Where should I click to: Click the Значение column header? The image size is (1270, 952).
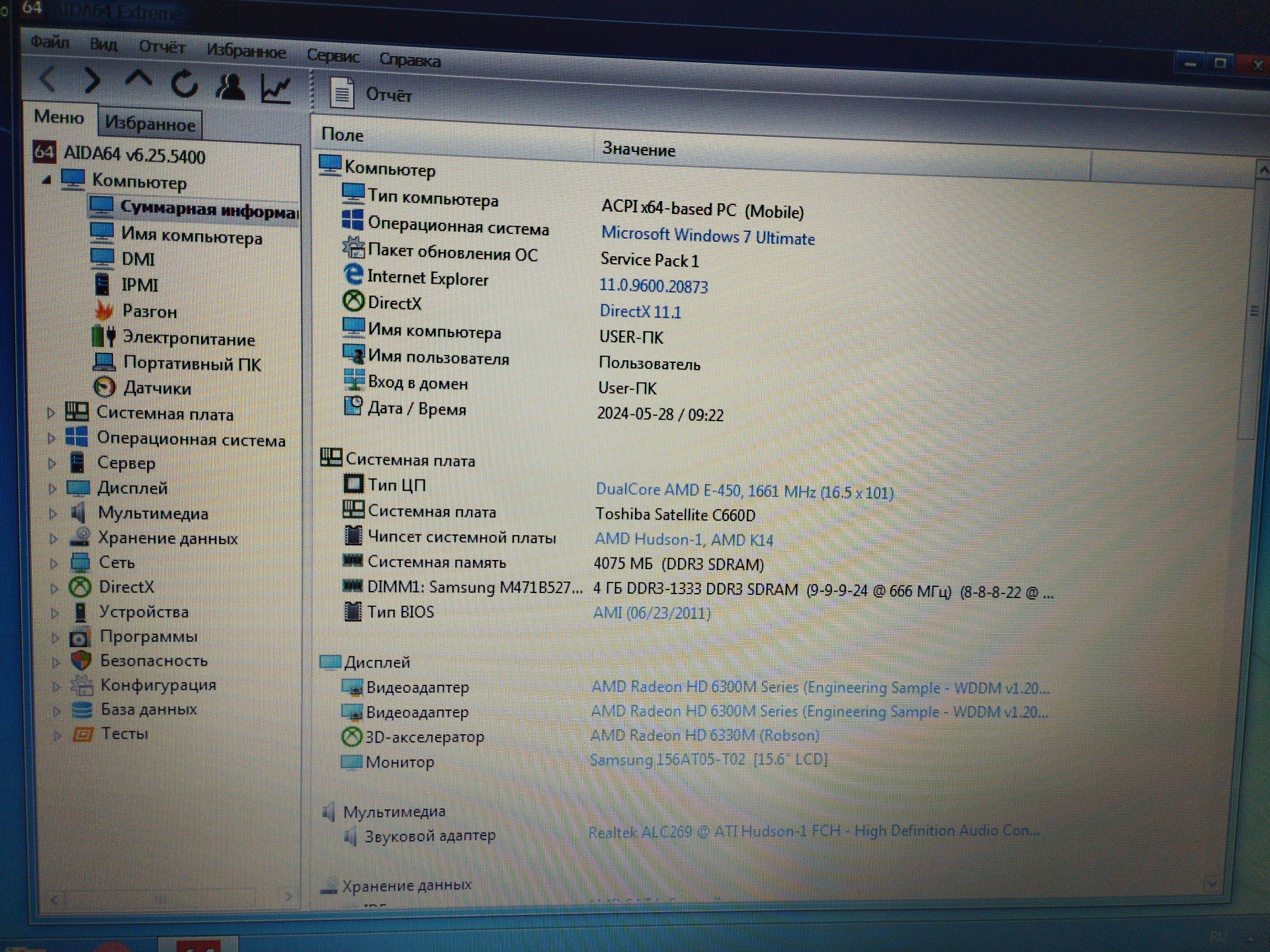tap(638, 150)
